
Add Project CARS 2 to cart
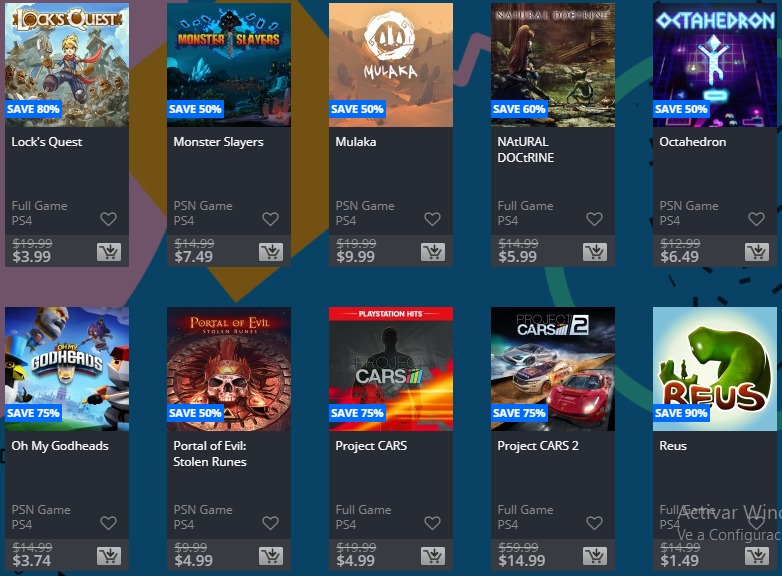595,556
